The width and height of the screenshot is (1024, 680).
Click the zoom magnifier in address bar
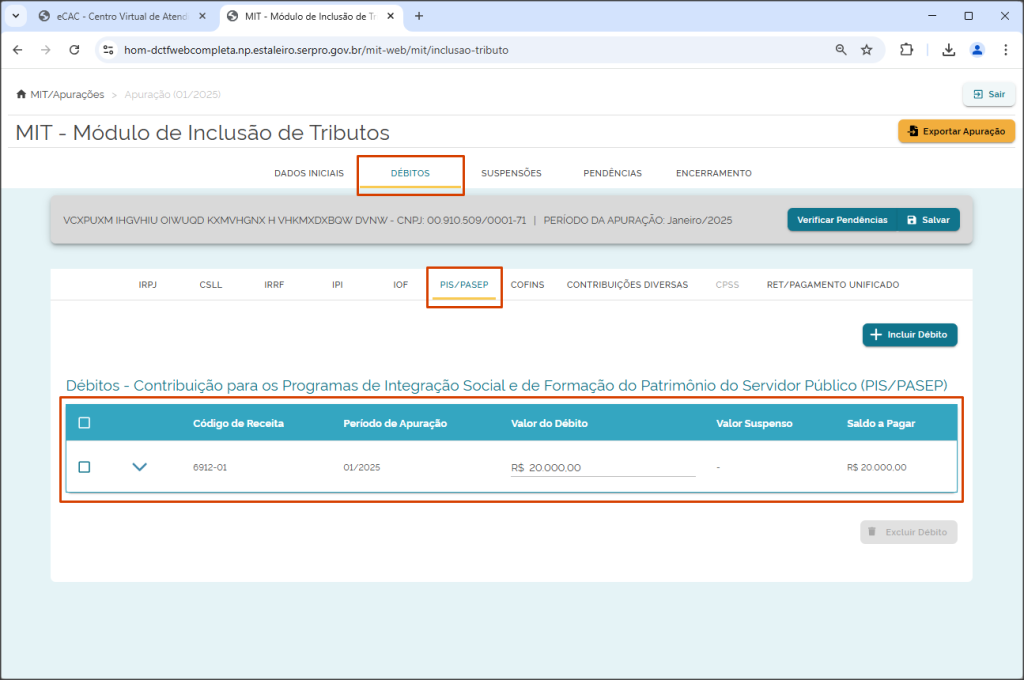(841, 50)
